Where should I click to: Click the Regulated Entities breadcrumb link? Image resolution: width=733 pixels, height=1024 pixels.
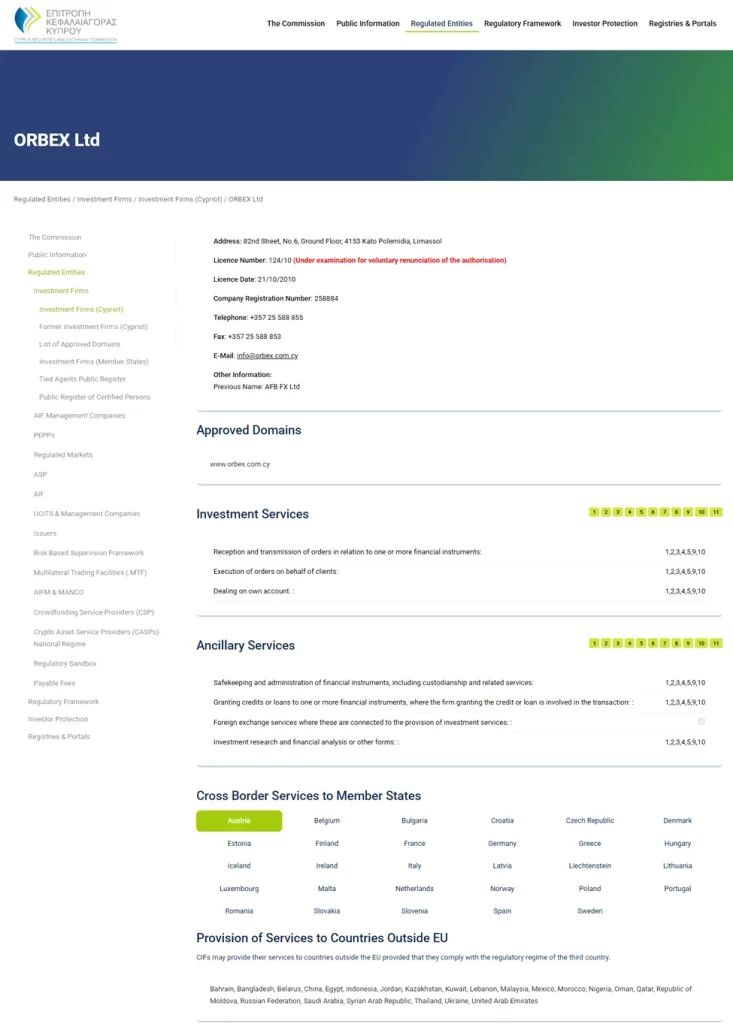(x=42, y=199)
